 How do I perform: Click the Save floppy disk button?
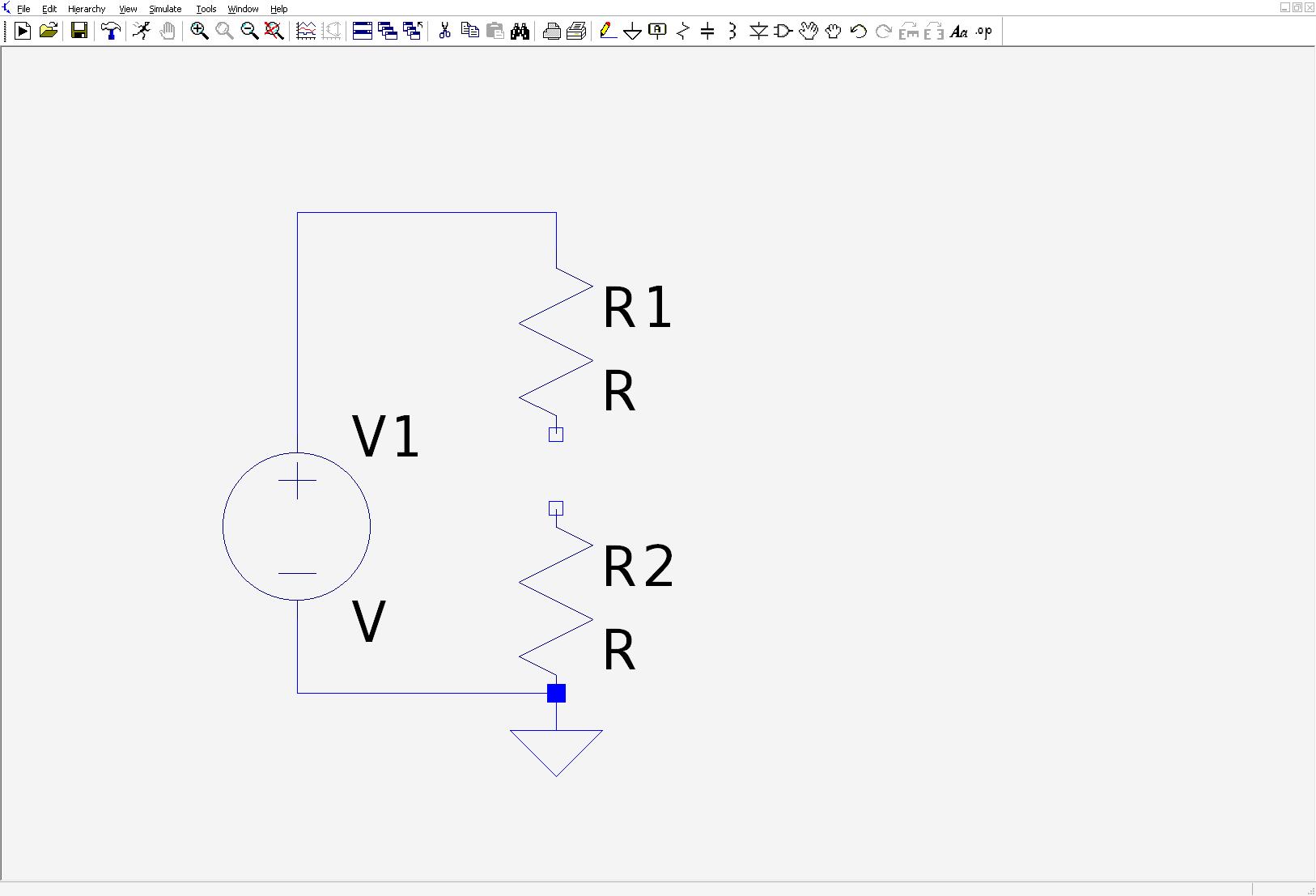coord(79,32)
